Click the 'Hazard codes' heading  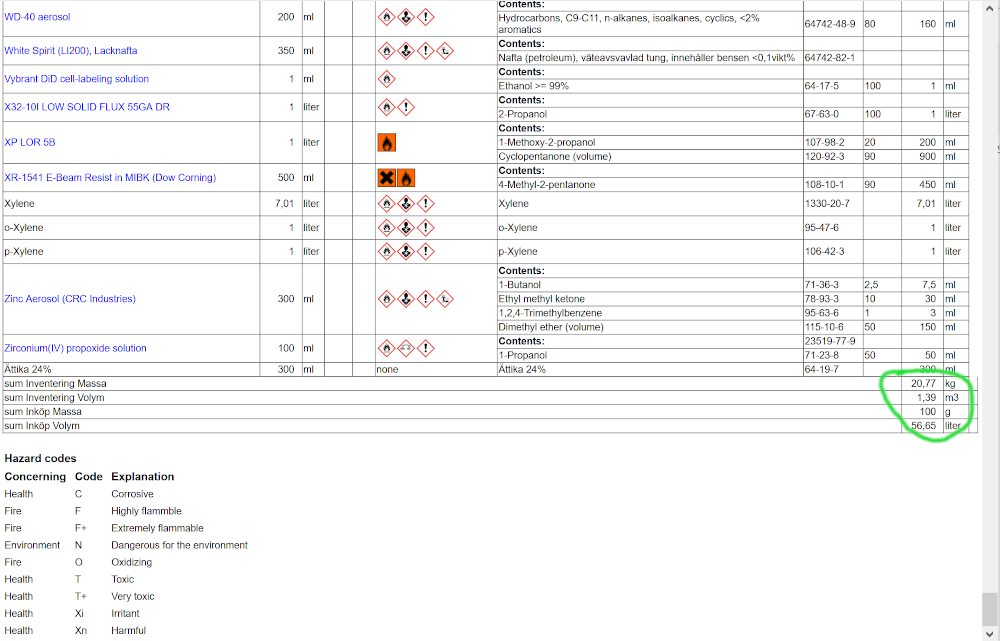pos(40,459)
